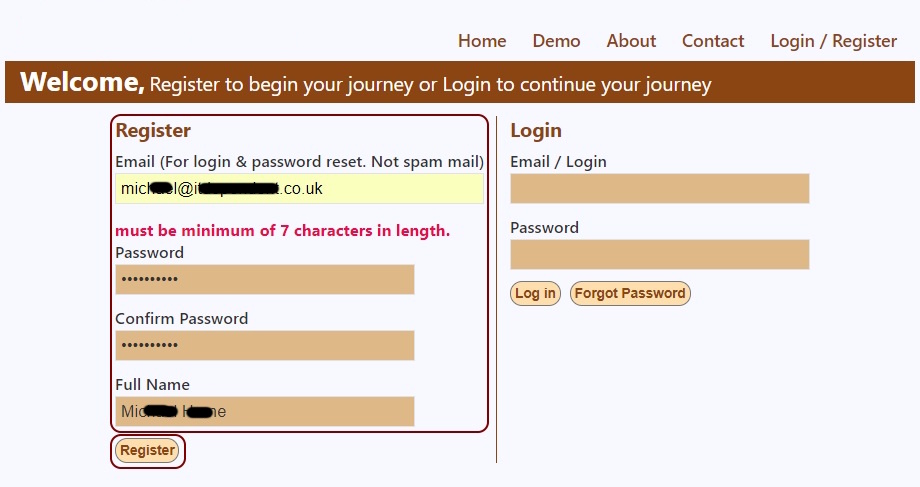This screenshot has width=920, height=487.
Task: Click the "Full Name" field label
Action: click(x=152, y=385)
